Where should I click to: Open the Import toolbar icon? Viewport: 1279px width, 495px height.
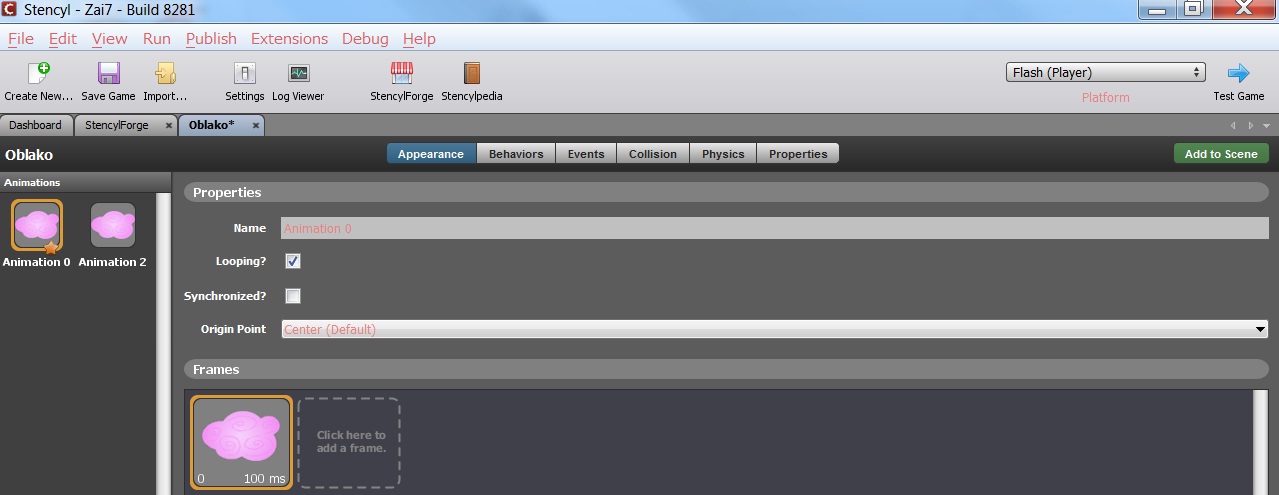(165, 74)
